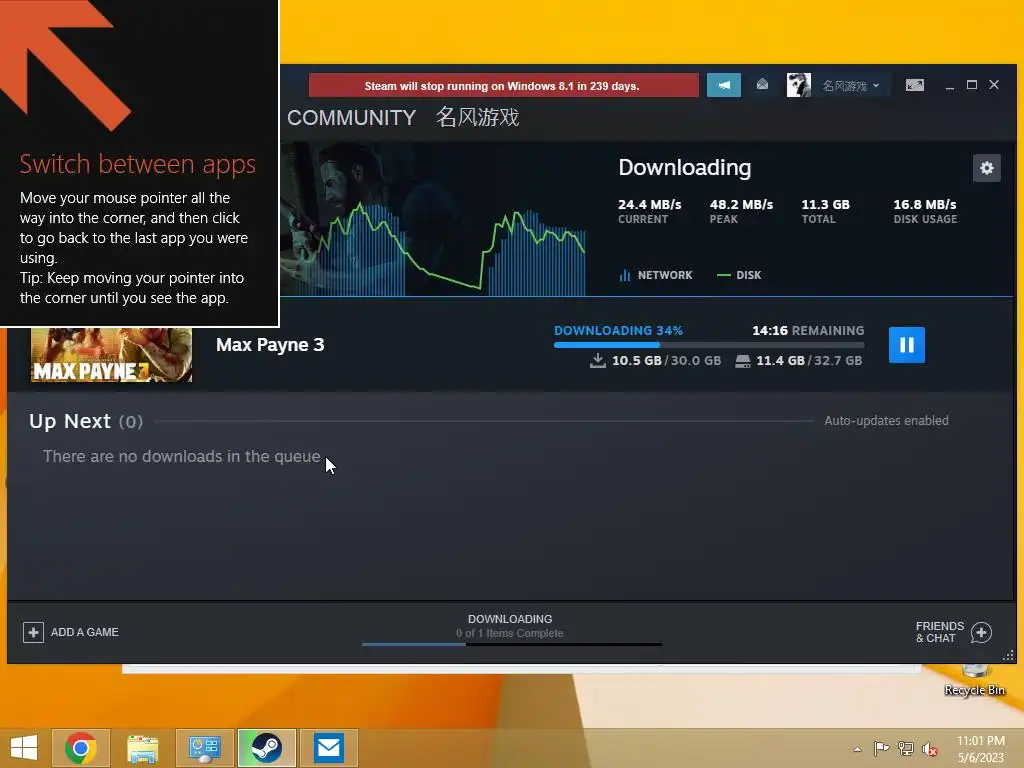This screenshot has height=768, width=1024.
Task: Open Control Panel taskbar icon
Action: [204, 748]
